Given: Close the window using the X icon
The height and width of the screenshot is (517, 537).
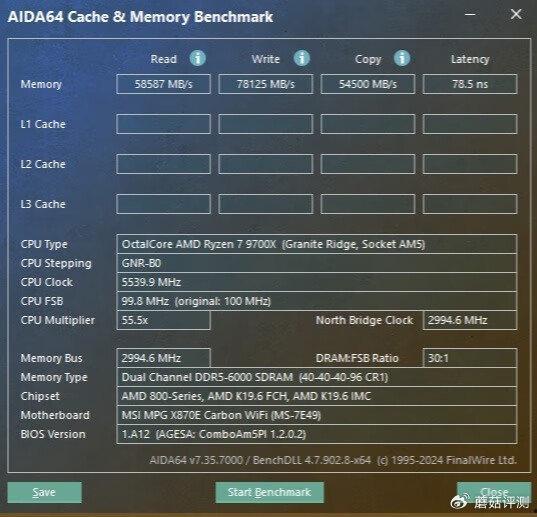Looking at the screenshot, I should [x=516, y=14].
